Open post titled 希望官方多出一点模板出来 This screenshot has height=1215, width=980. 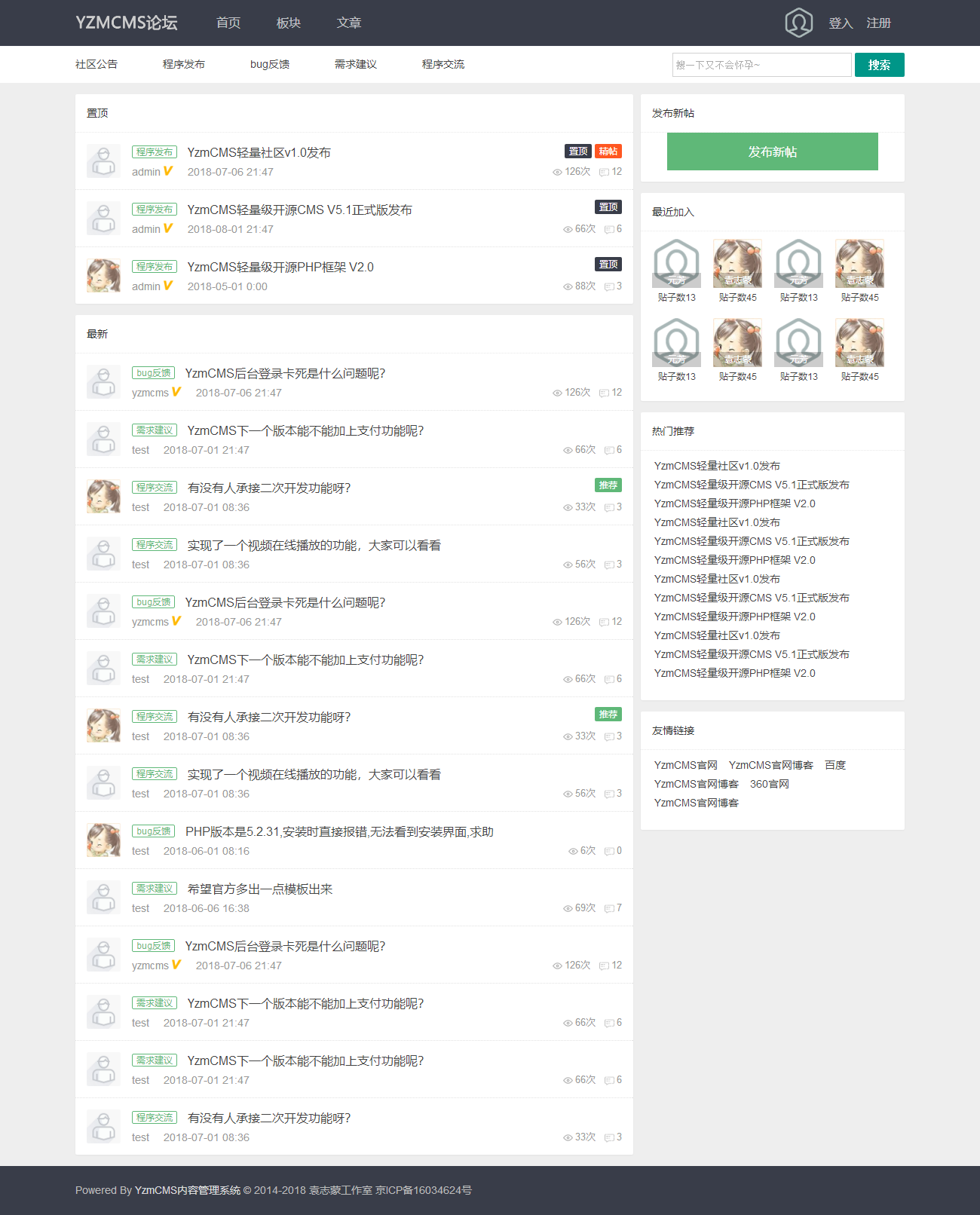pyautogui.click(x=260, y=889)
